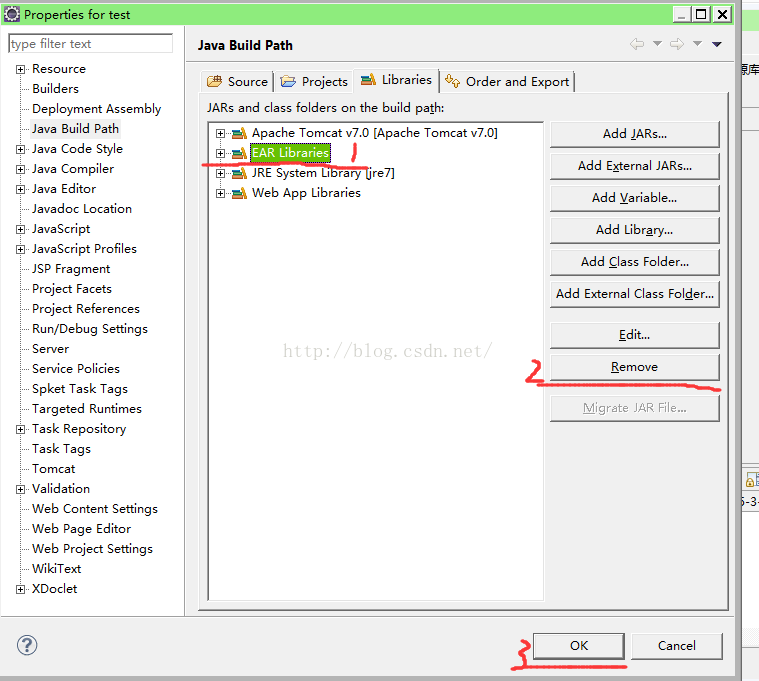The image size is (759, 681).
Task: Open the Builders properties page
Action: point(55,89)
